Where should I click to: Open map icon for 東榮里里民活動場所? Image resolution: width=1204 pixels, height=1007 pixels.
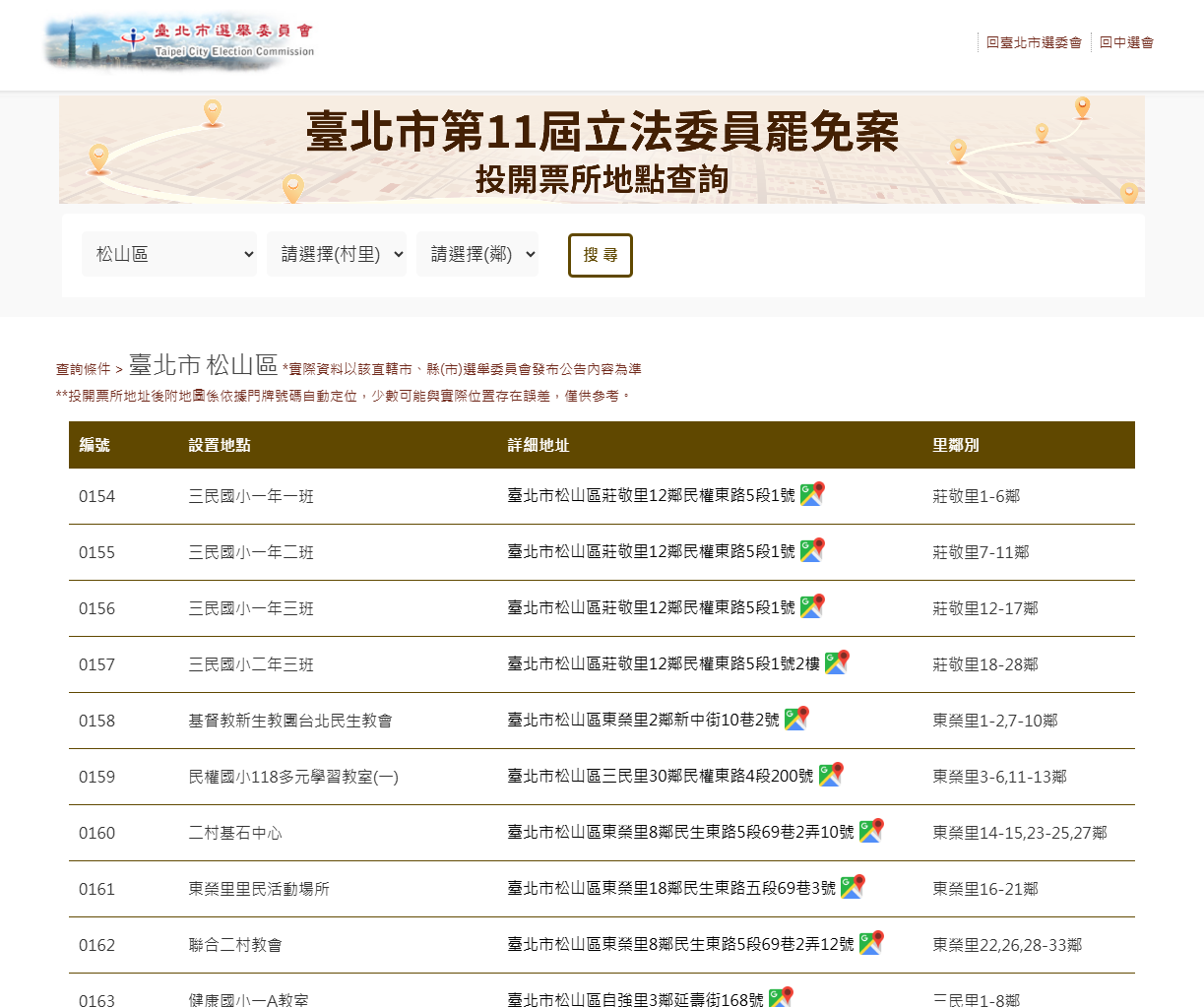852,887
